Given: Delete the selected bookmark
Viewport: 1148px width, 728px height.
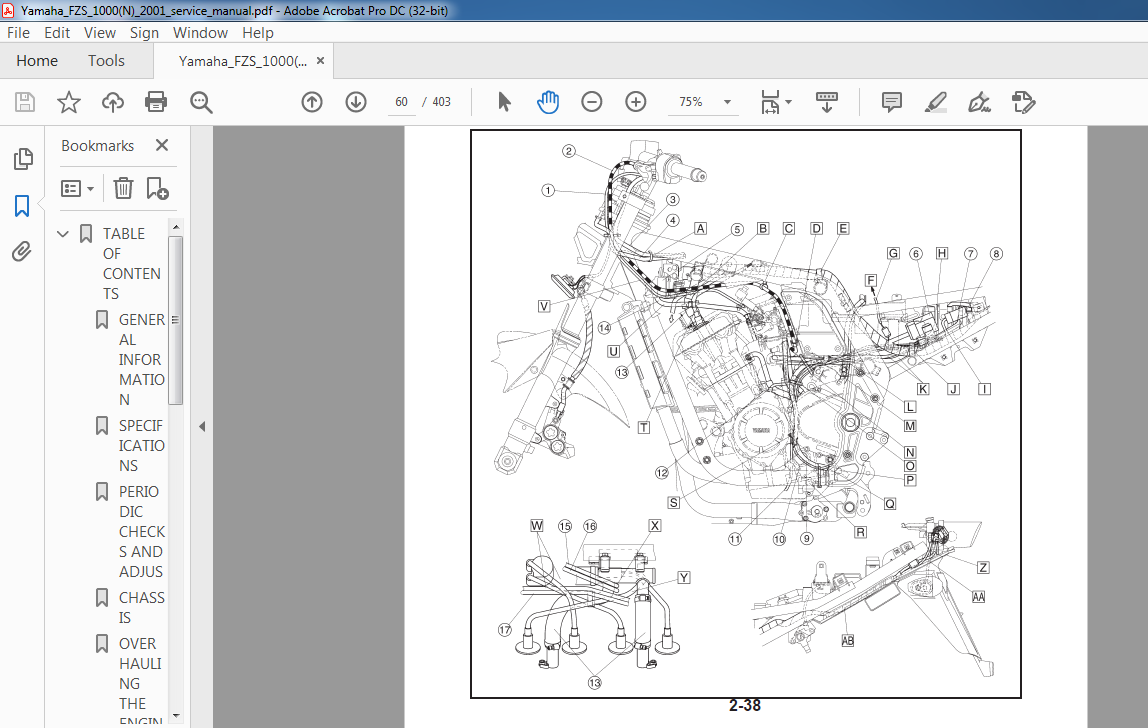Looking at the screenshot, I should point(123,189).
